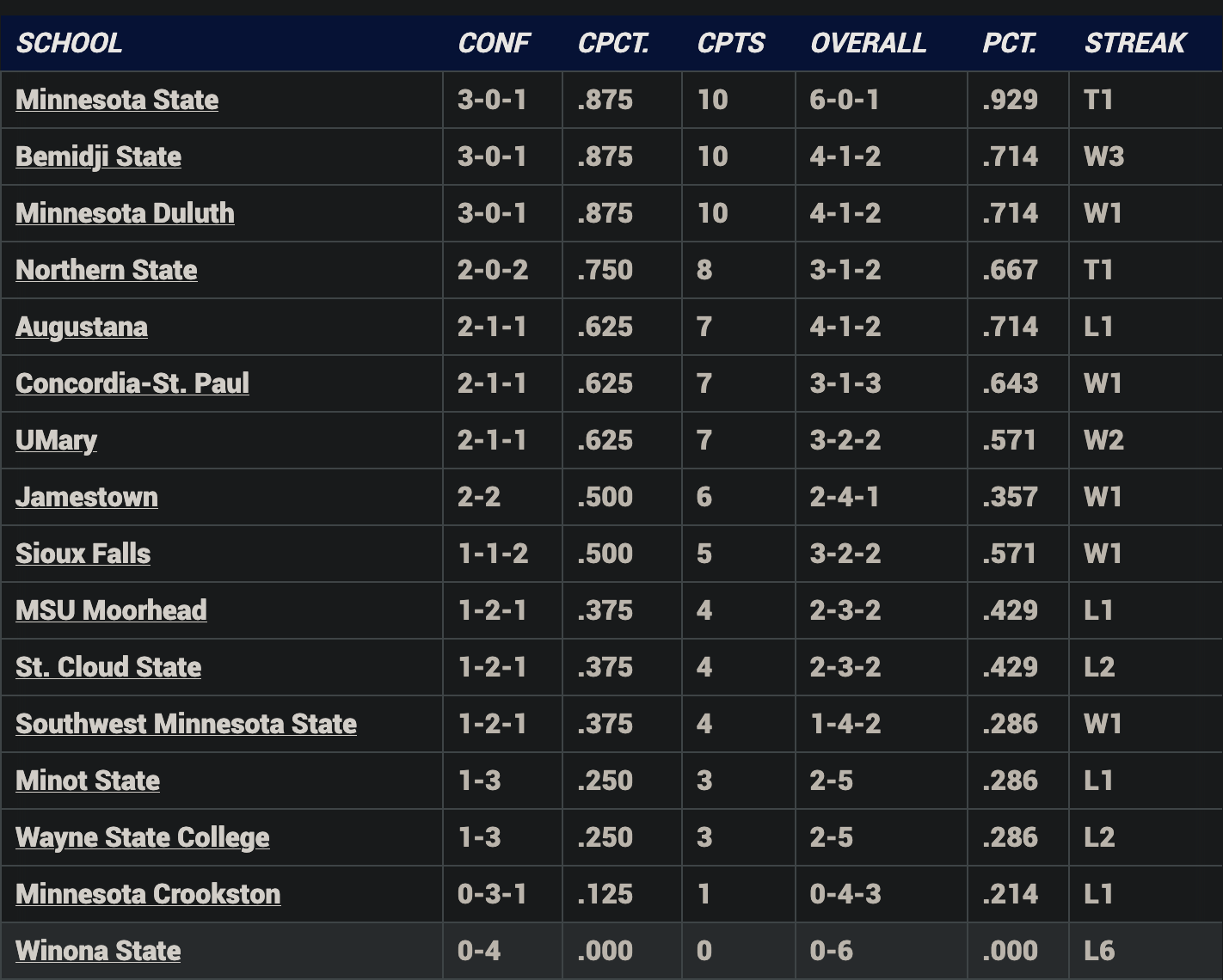Open the UMary team link
1223x980 pixels.
56,440
